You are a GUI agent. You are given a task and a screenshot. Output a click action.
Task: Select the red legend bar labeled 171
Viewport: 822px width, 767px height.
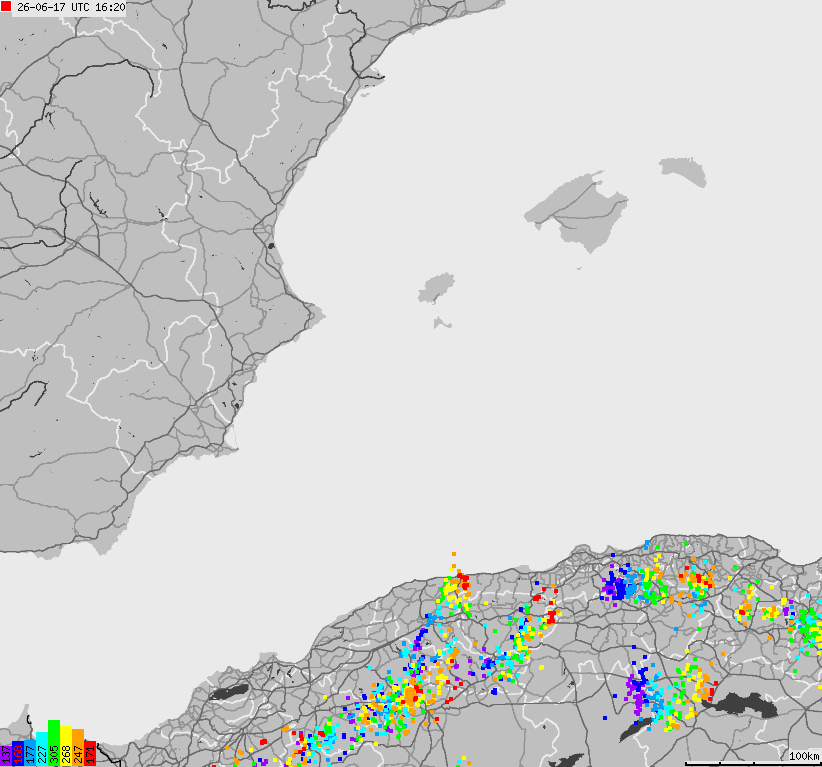(x=90, y=753)
